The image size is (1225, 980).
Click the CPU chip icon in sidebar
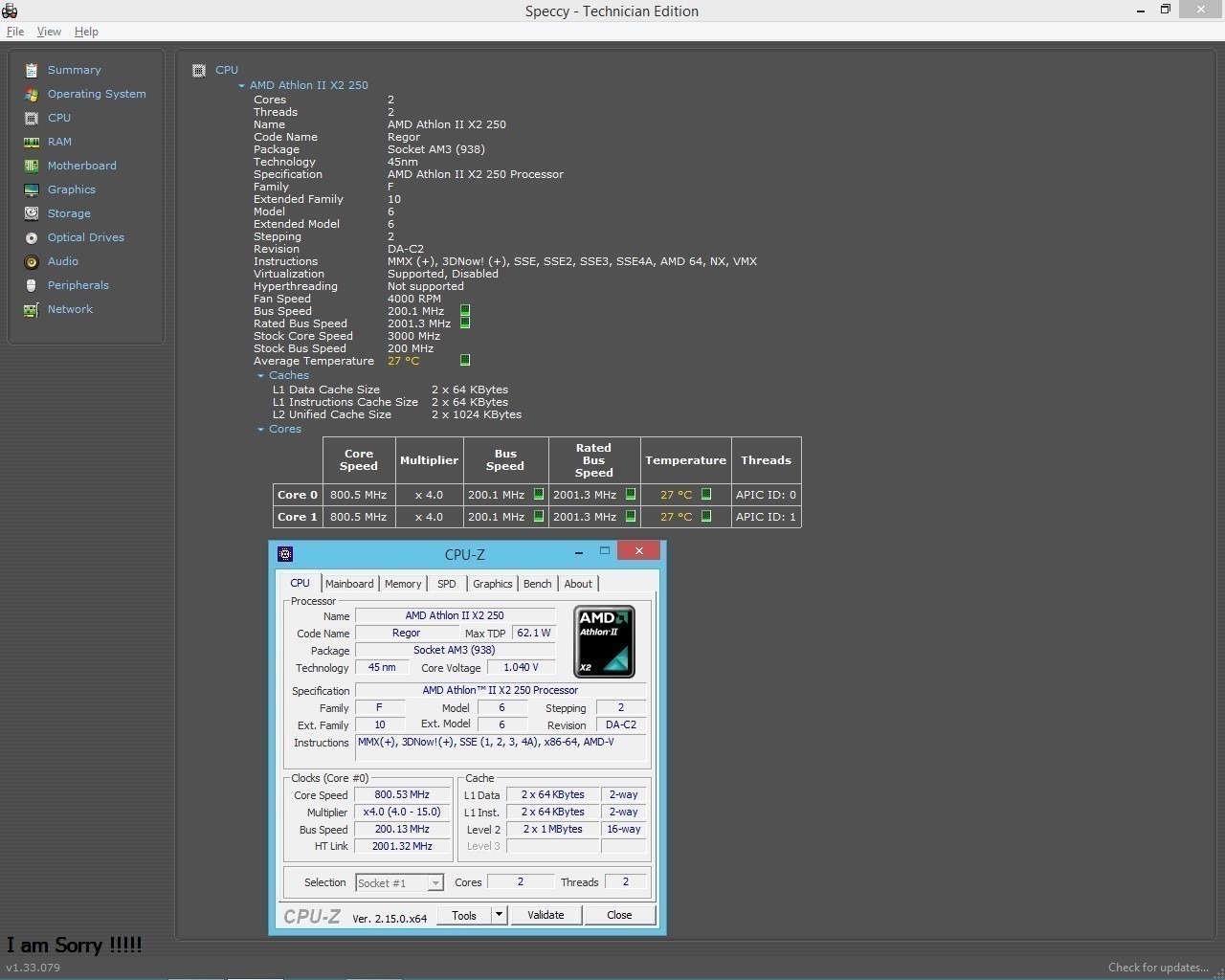click(32, 118)
